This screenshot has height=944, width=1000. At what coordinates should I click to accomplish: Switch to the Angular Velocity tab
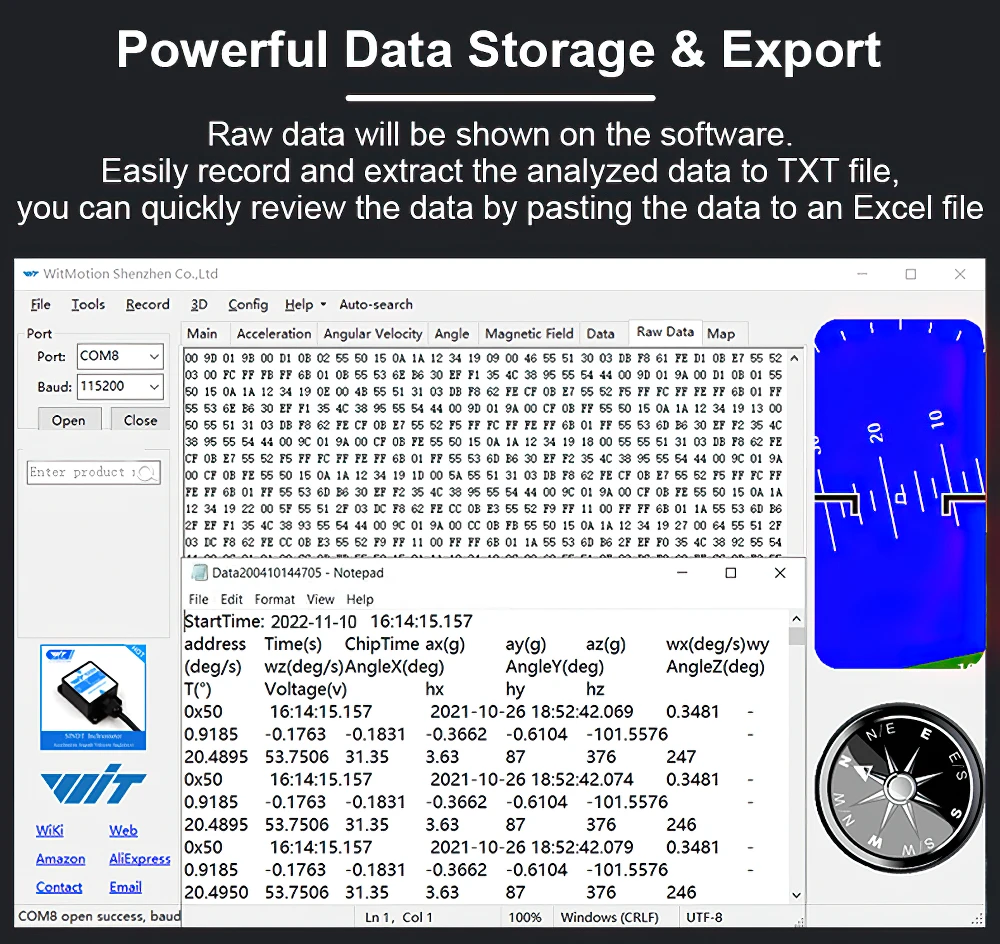[x=372, y=334]
